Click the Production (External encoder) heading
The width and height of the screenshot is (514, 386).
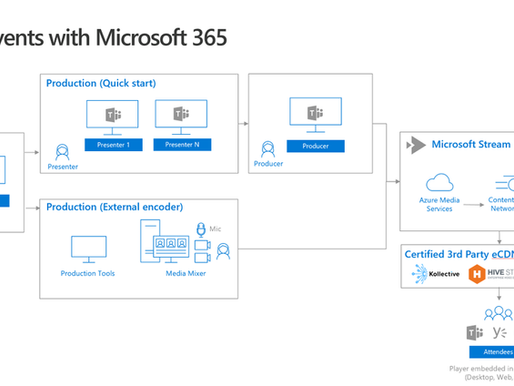pos(115,207)
